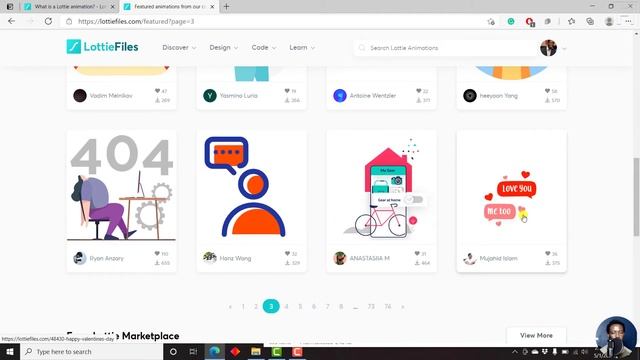This screenshot has width=640, height=360.
Task: Go to previous page with left chevron
Action: click(230, 307)
